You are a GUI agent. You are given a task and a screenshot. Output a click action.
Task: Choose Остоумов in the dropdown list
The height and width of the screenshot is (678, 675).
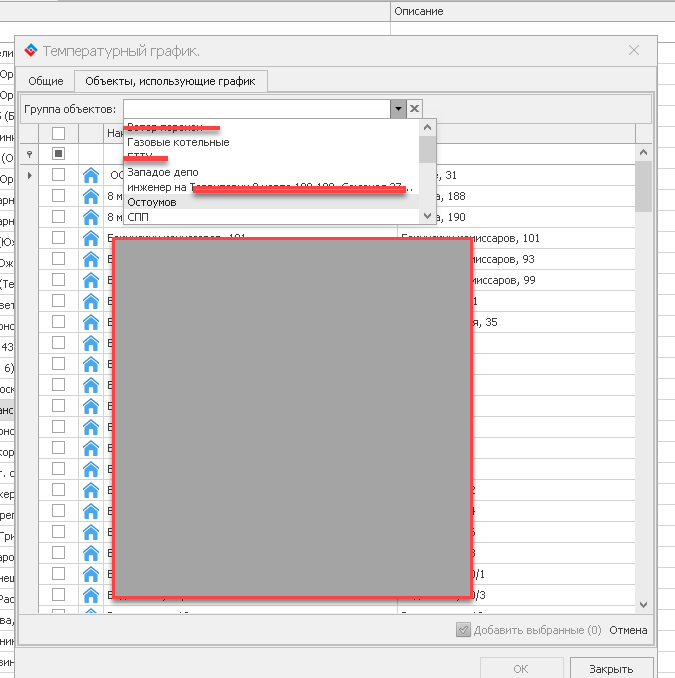tap(152, 202)
